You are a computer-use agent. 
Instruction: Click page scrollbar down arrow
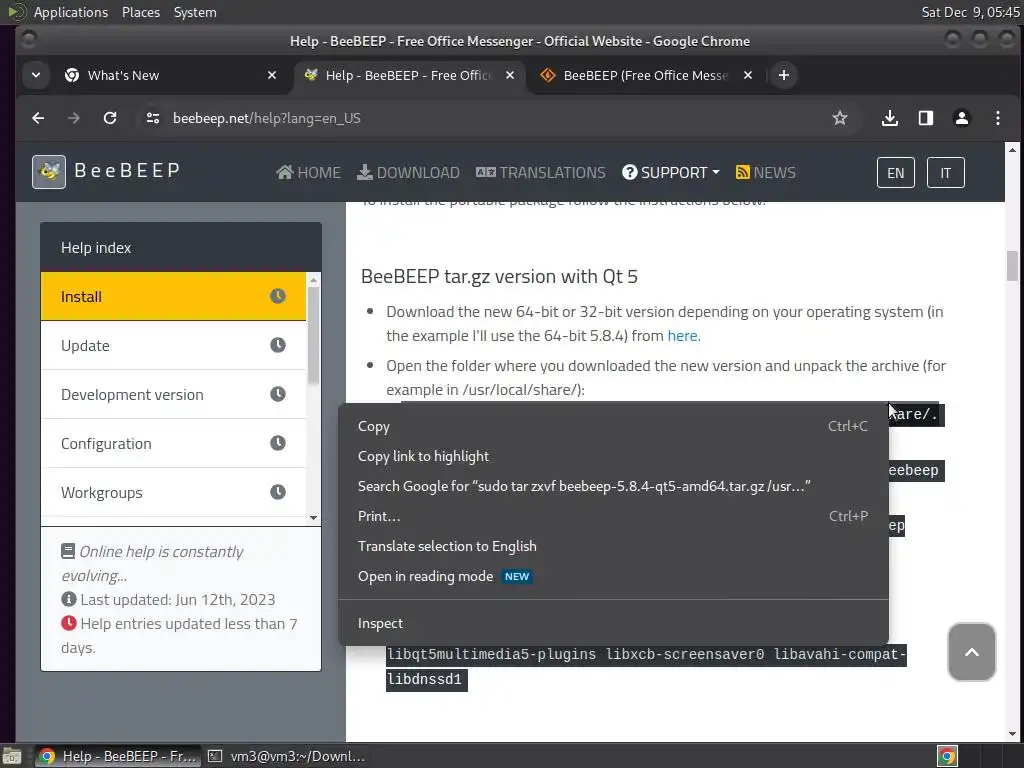pos(1012,734)
